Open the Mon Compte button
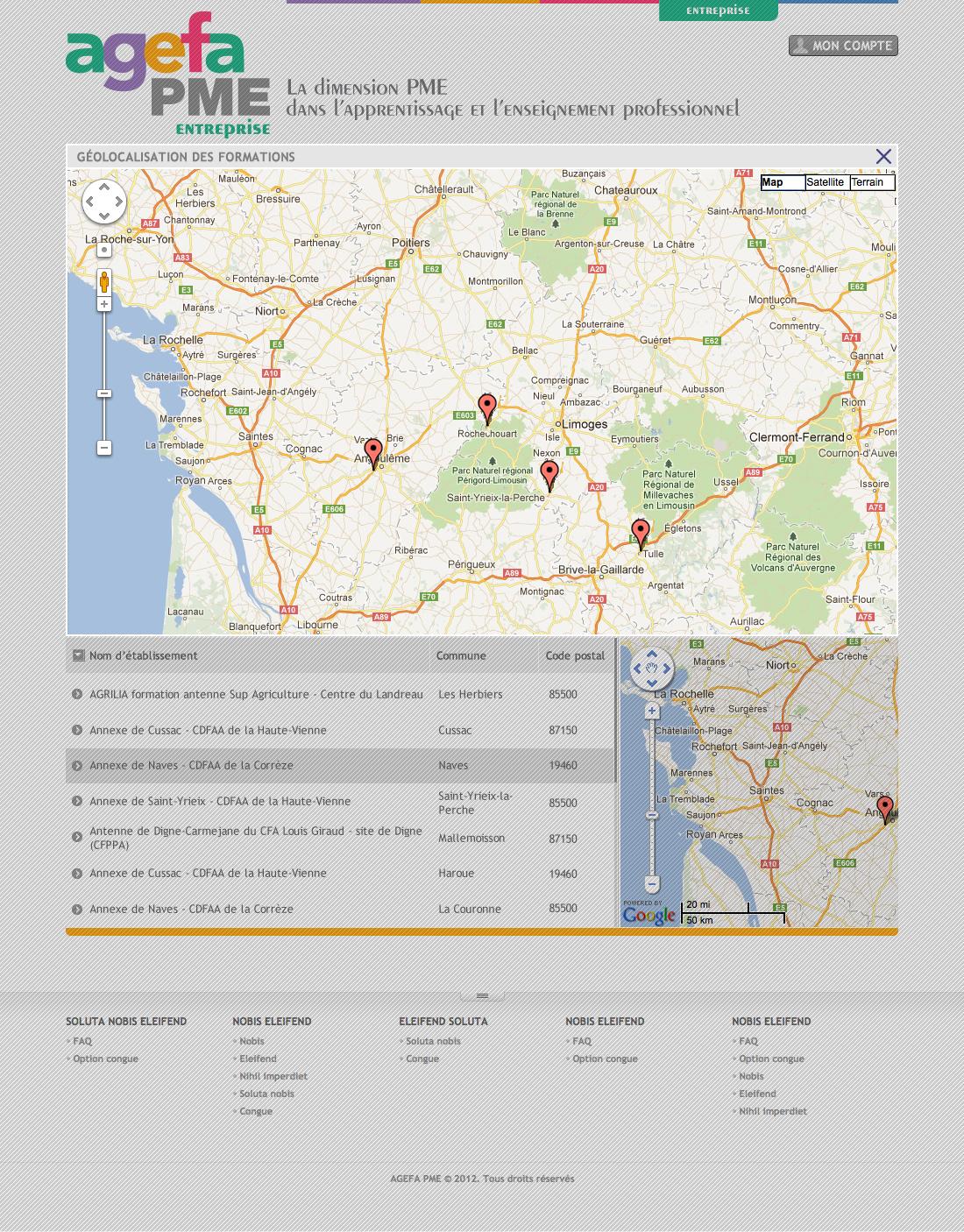 (843, 46)
